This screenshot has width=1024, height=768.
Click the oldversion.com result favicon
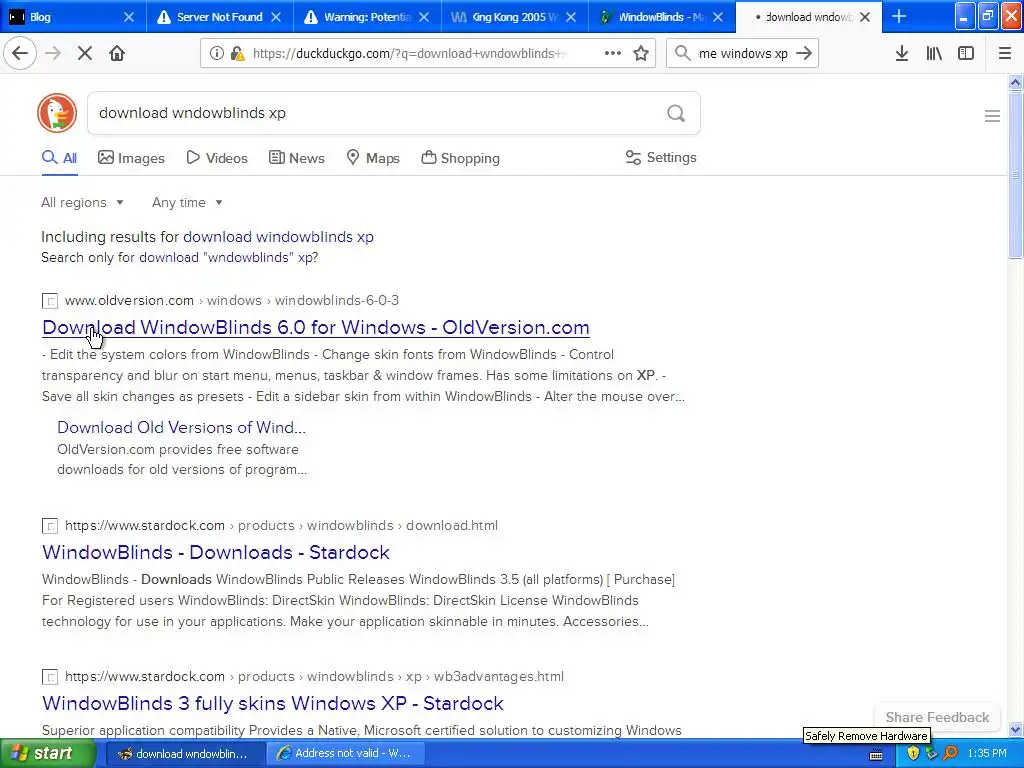pyautogui.click(x=50, y=301)
